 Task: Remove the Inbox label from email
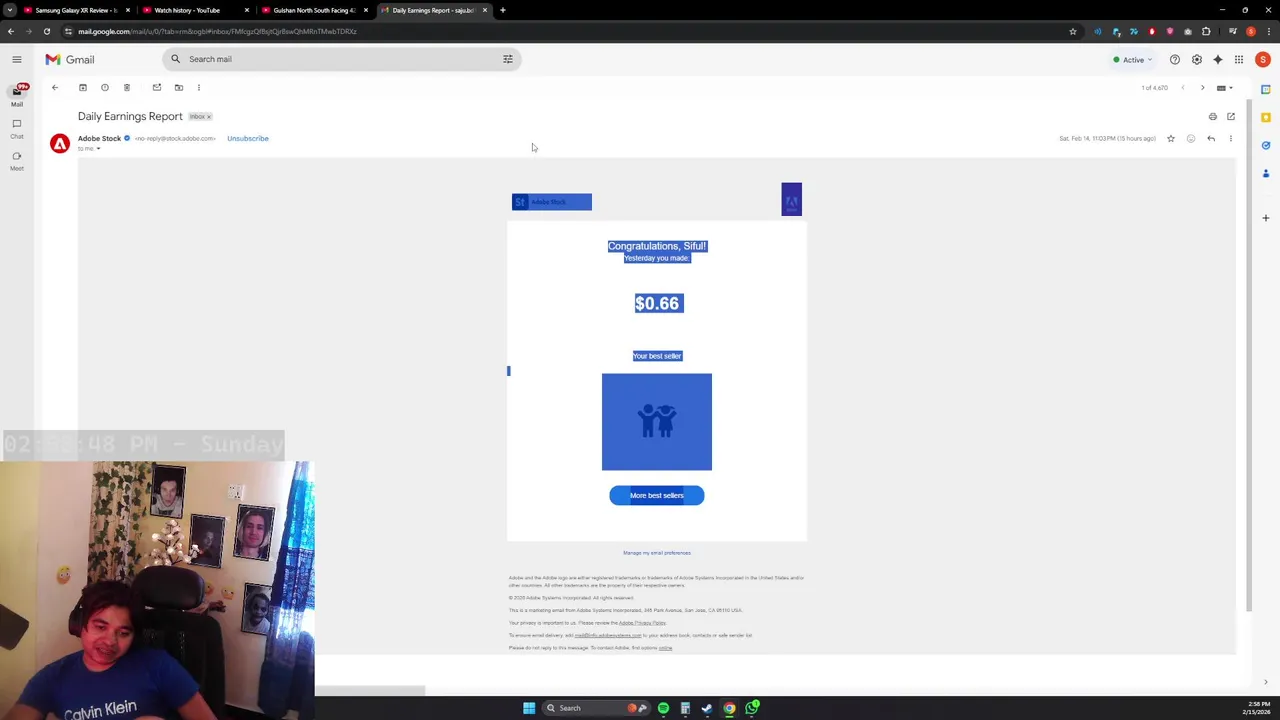click(x=209, y=117)
